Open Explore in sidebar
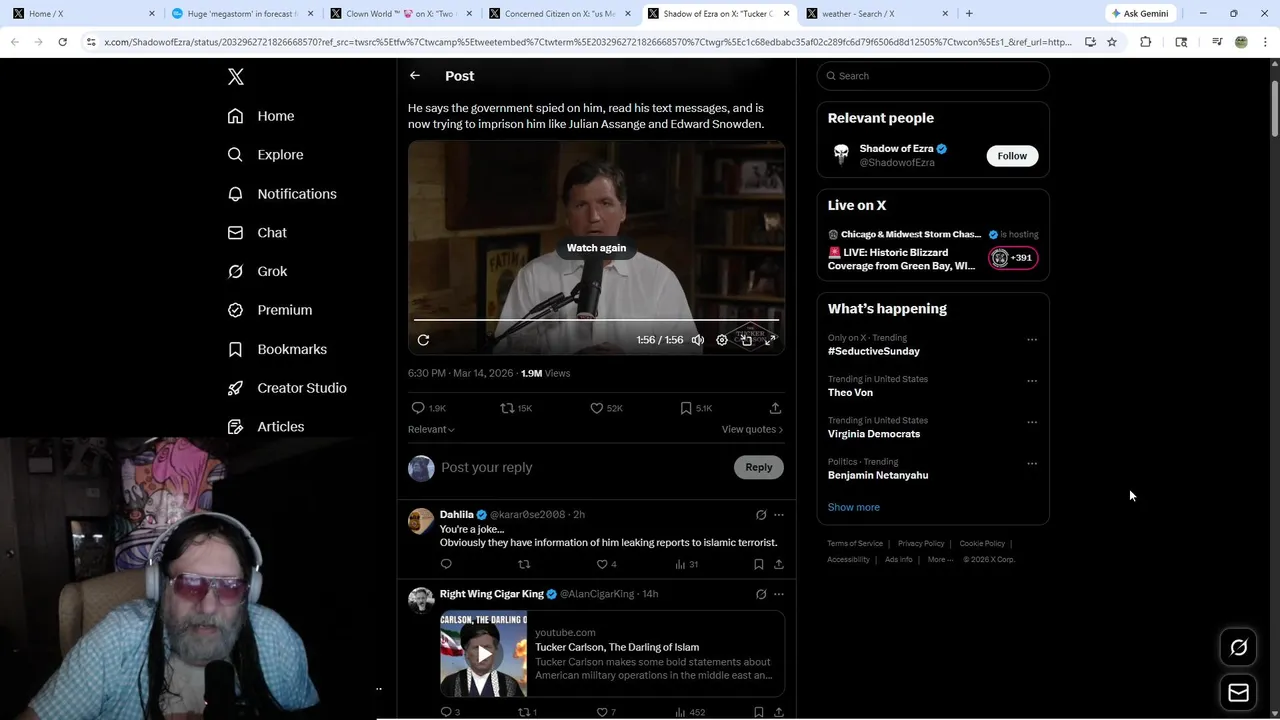This screenshot has height=720, width=1280. 265,155
